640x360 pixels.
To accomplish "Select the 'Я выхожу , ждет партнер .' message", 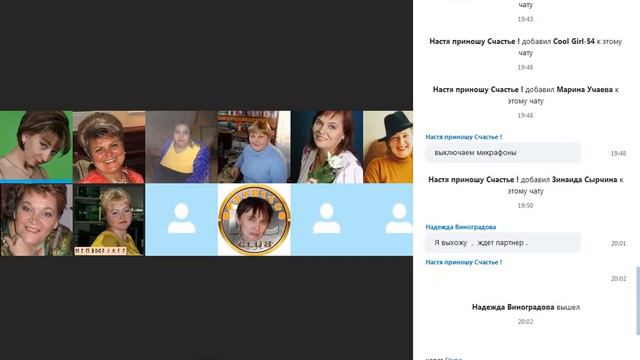I will [503, 242].
